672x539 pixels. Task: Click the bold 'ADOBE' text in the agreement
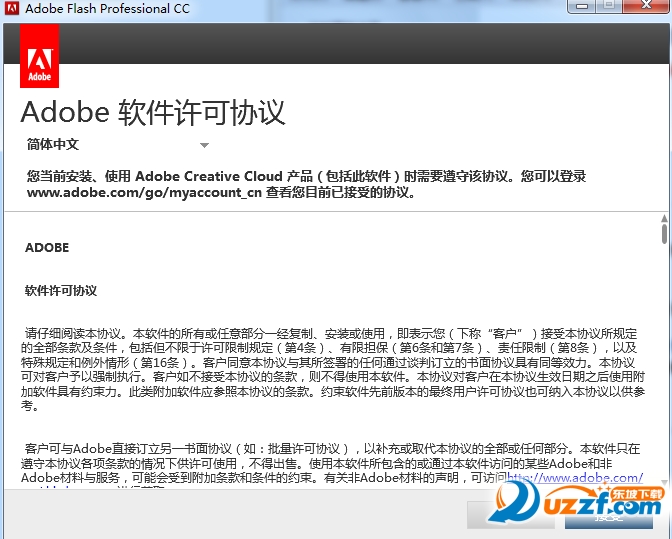47,248
